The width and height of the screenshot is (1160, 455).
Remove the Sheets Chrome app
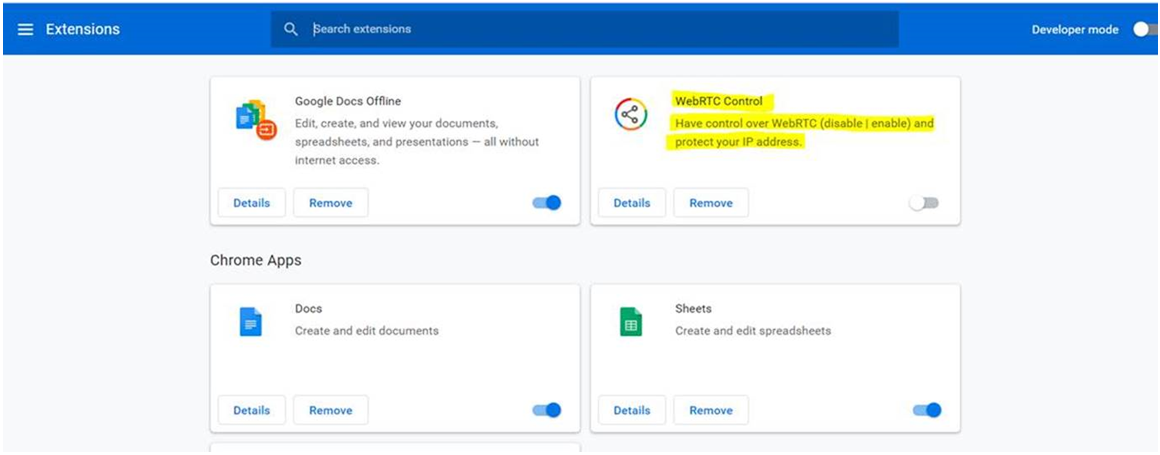coord(711,410)
